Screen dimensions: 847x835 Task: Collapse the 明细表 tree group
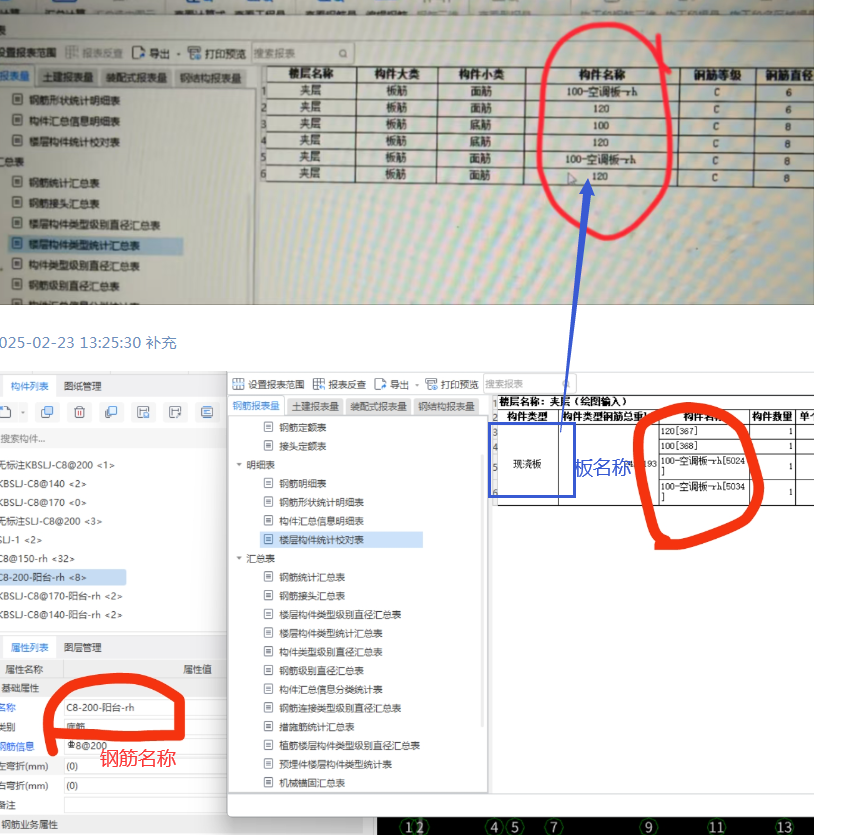239,464
